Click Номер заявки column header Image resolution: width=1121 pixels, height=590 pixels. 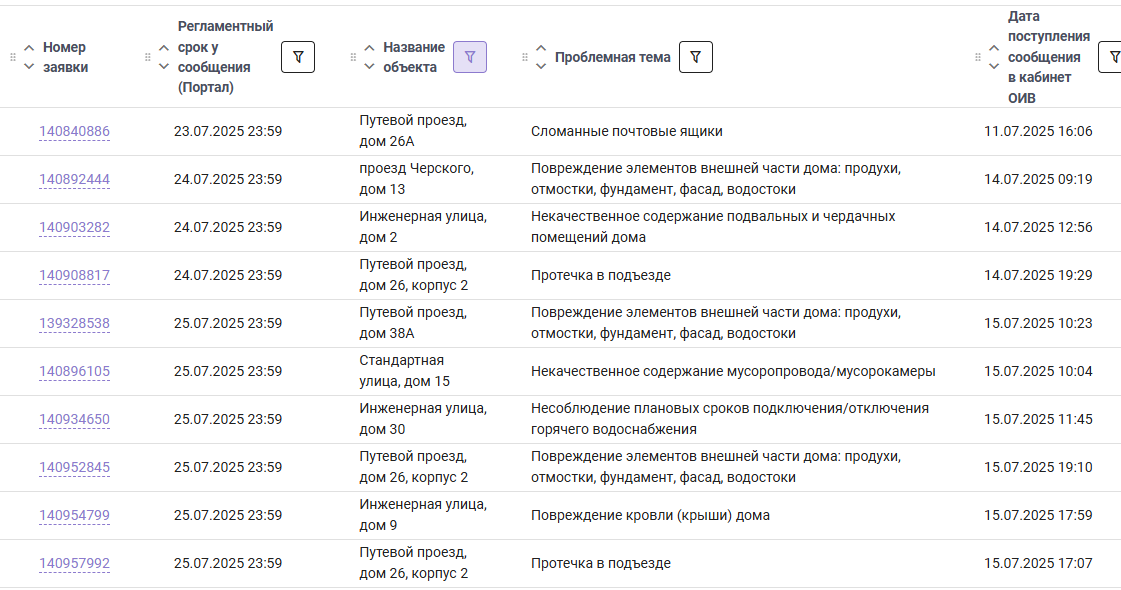pos(65,57)
